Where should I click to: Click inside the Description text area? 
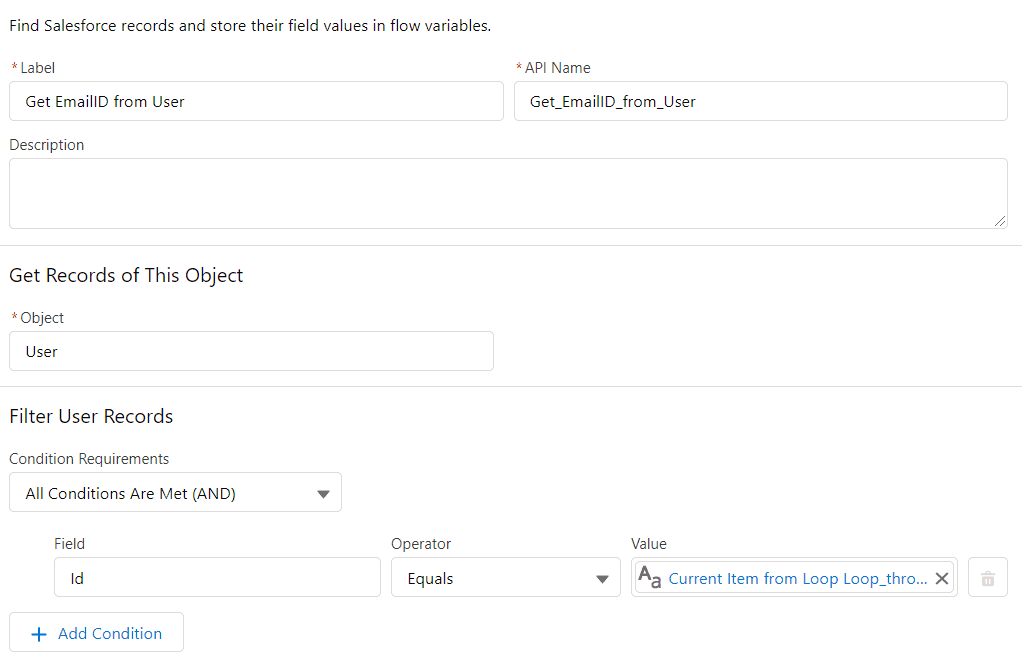(508, 194)
